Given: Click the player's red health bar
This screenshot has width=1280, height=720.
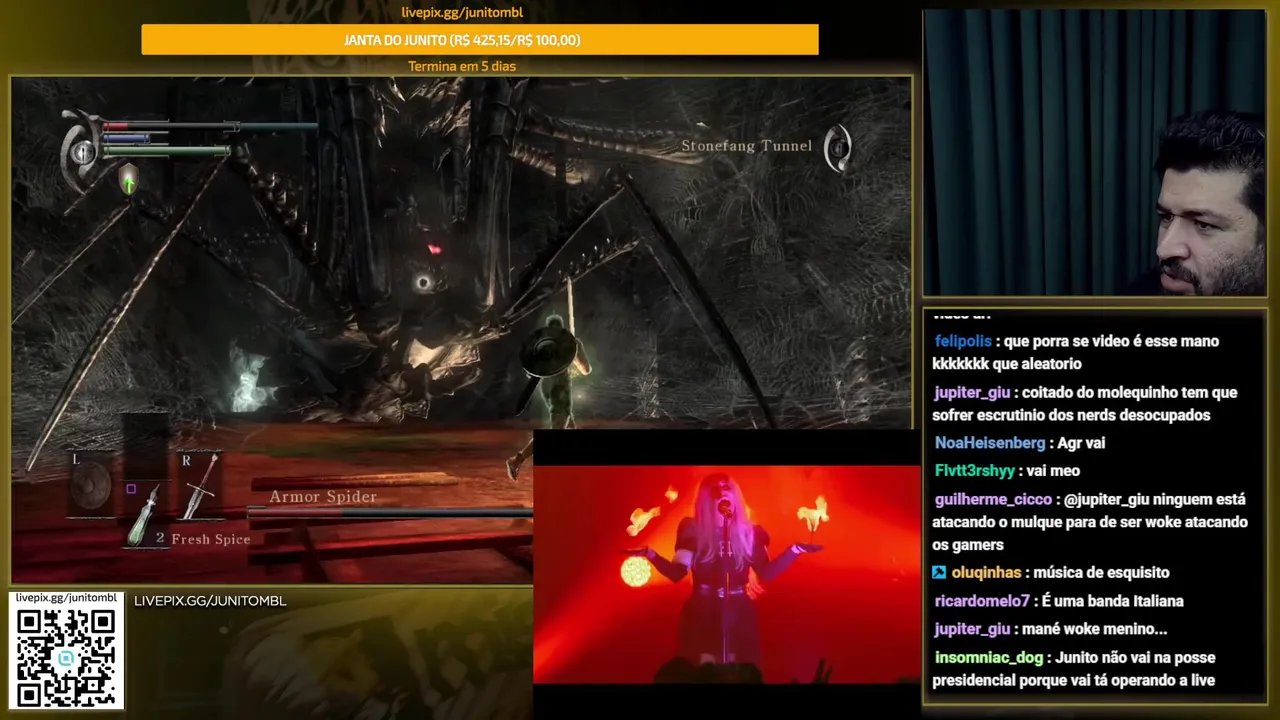Looking at the screenshot, I should pos(170,127).
